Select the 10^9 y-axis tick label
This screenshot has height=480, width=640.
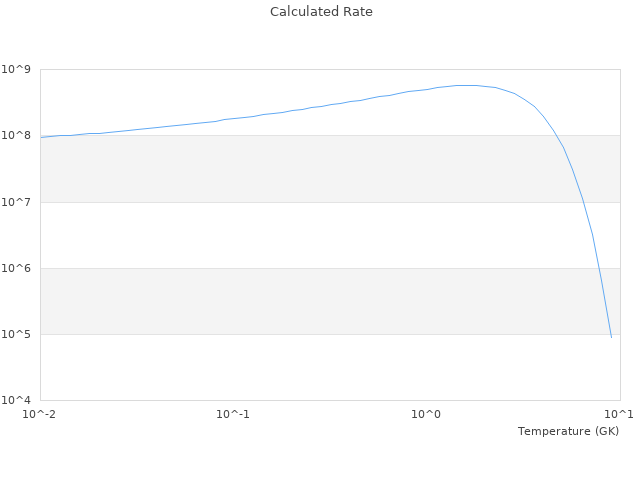pos(18,69)
